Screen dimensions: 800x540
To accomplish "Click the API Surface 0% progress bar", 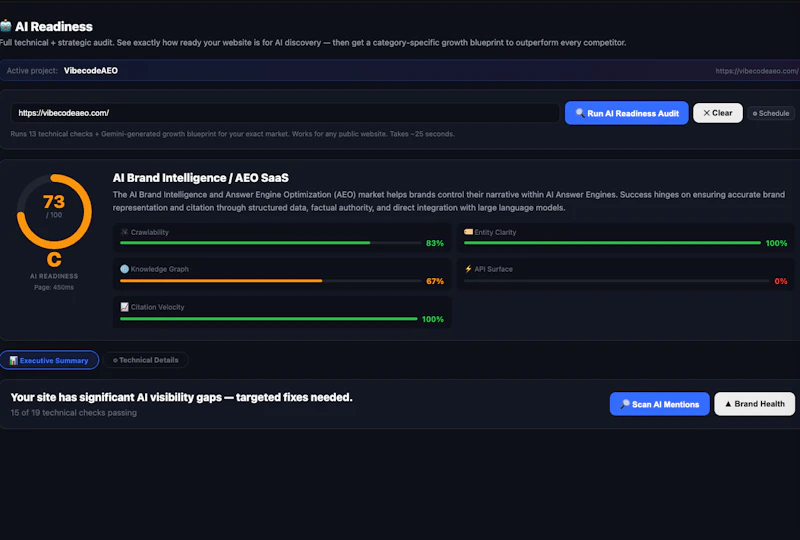I will click(616, 281).
